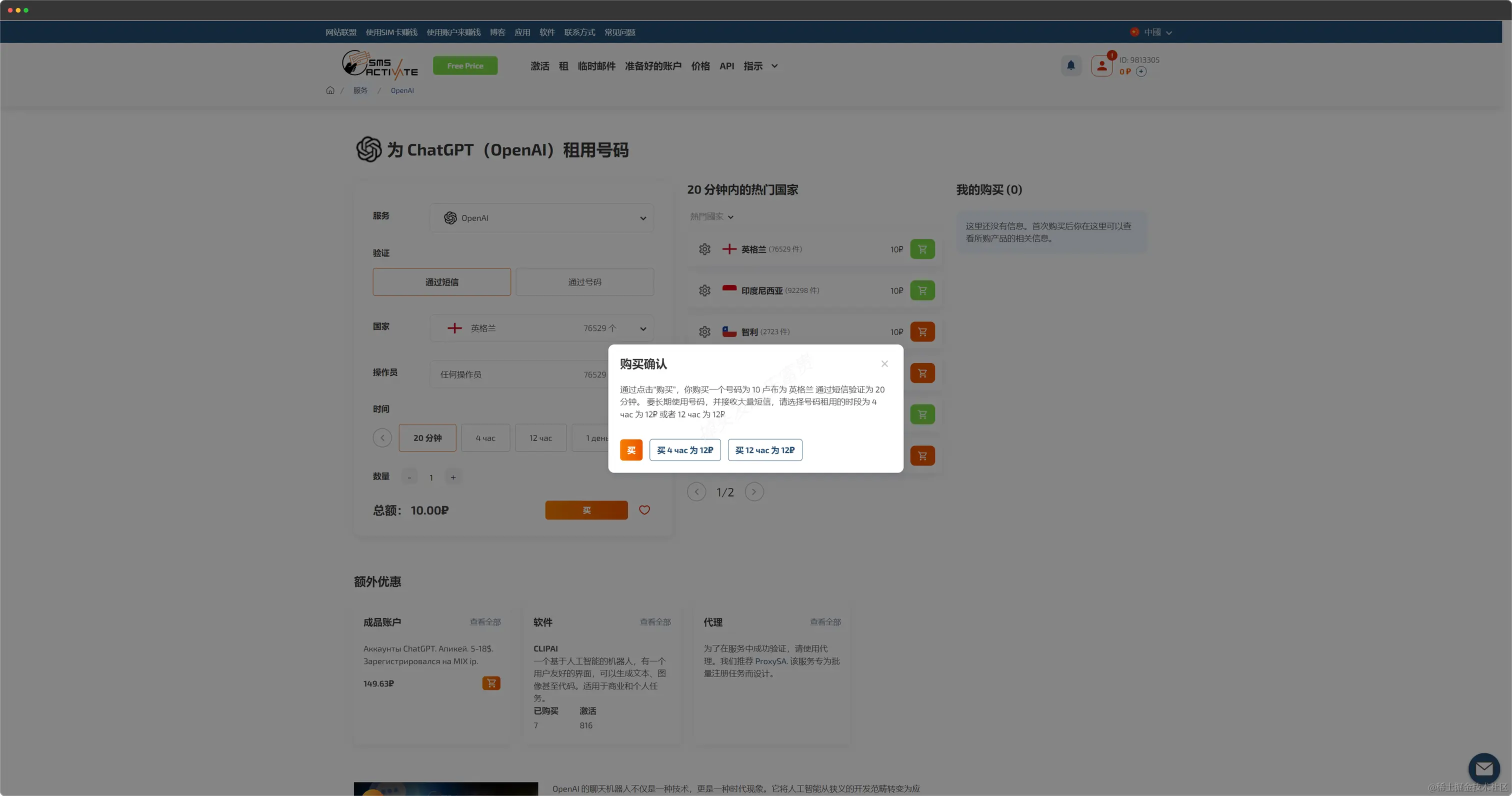
Task: Decrease quantity with minus button
Action: (409, 478)
